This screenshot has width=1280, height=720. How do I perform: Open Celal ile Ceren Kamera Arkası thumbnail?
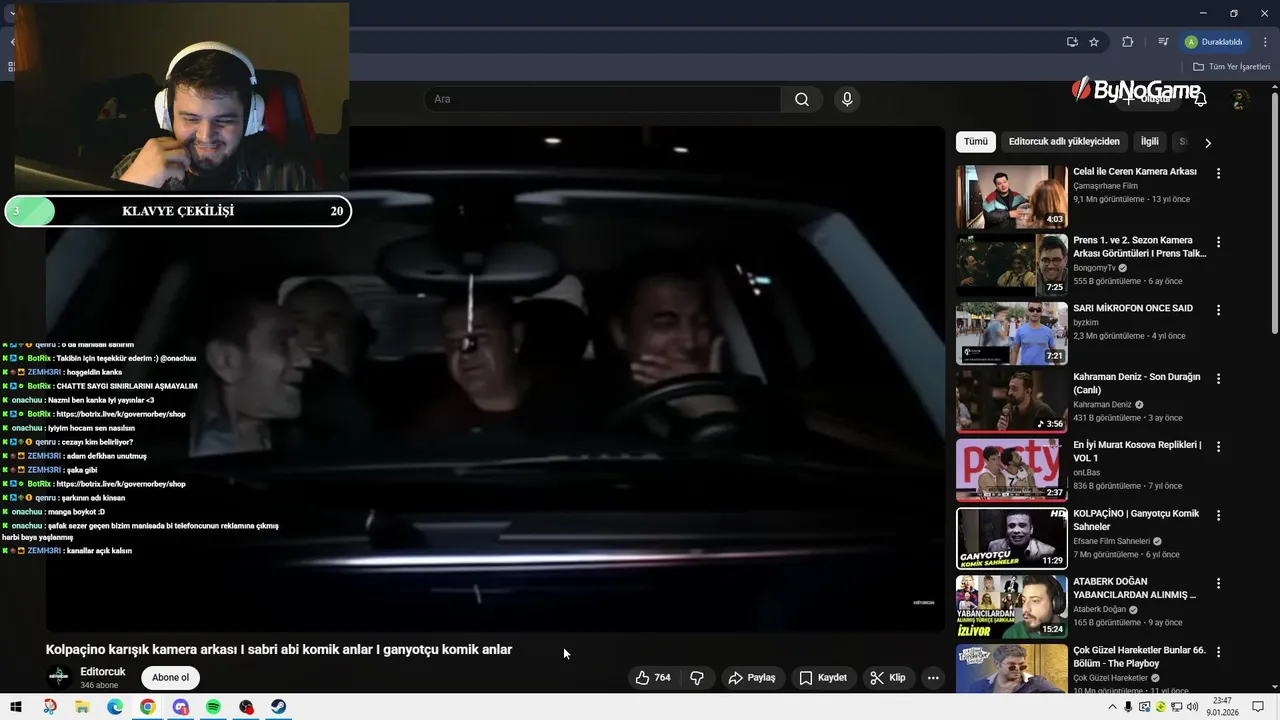(1011, 197)
